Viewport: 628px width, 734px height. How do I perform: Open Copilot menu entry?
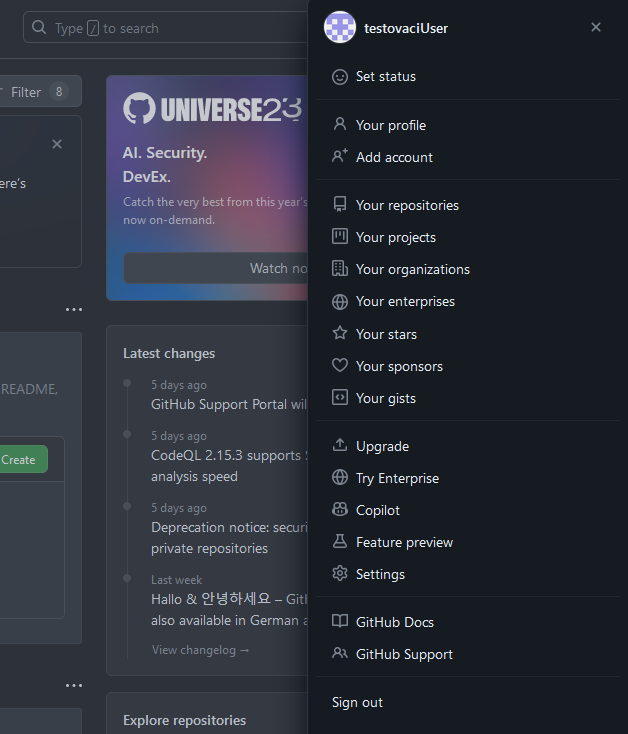click(468, 510)
